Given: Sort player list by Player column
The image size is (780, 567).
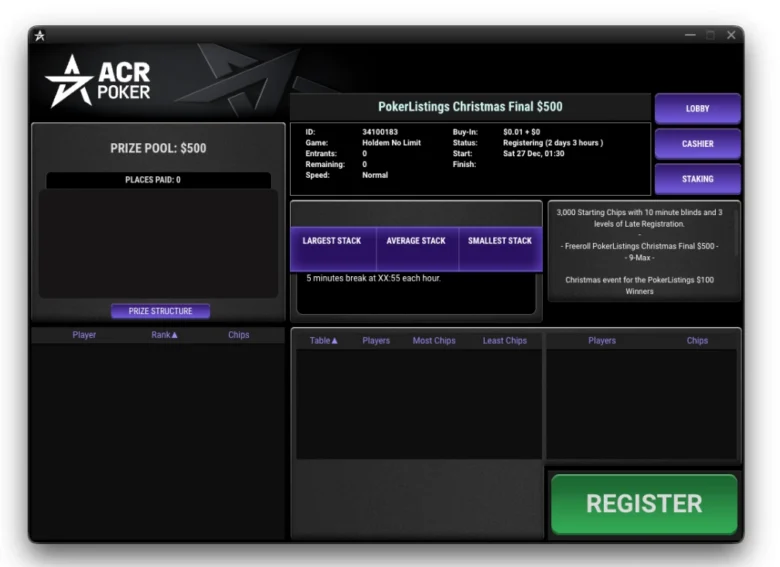Looking at the screenshot, I should [x=84, y=335].
